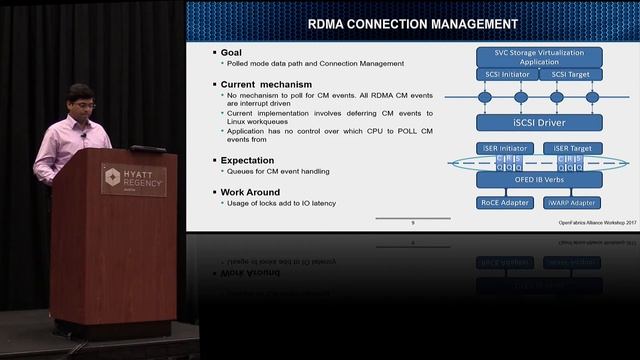Click the iSER Initiator box
Image resolution: width=640 pixels, height=360 pixels.
[x=505, y=148]
